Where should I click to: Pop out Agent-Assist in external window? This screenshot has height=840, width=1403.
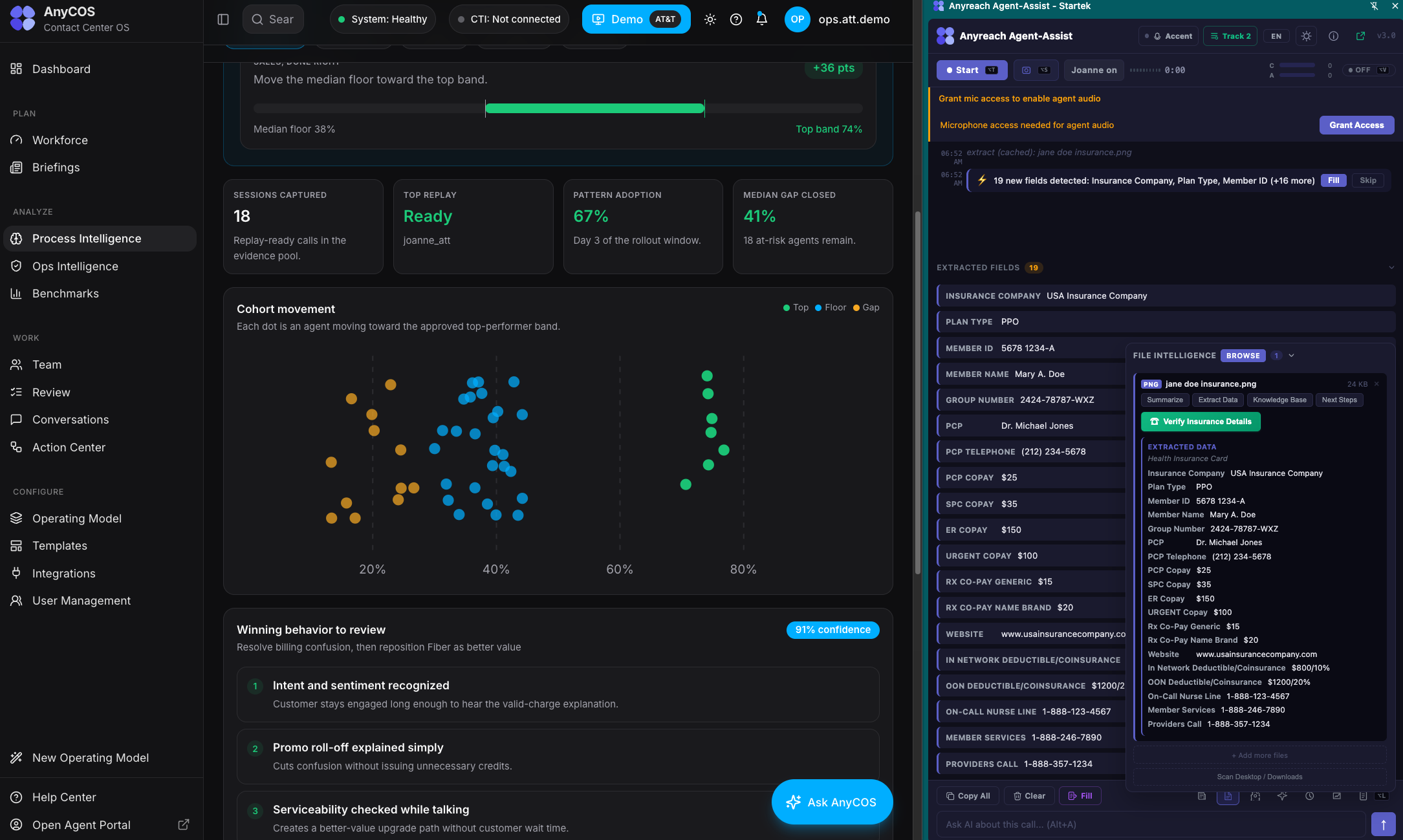[x=1360, y=36]
